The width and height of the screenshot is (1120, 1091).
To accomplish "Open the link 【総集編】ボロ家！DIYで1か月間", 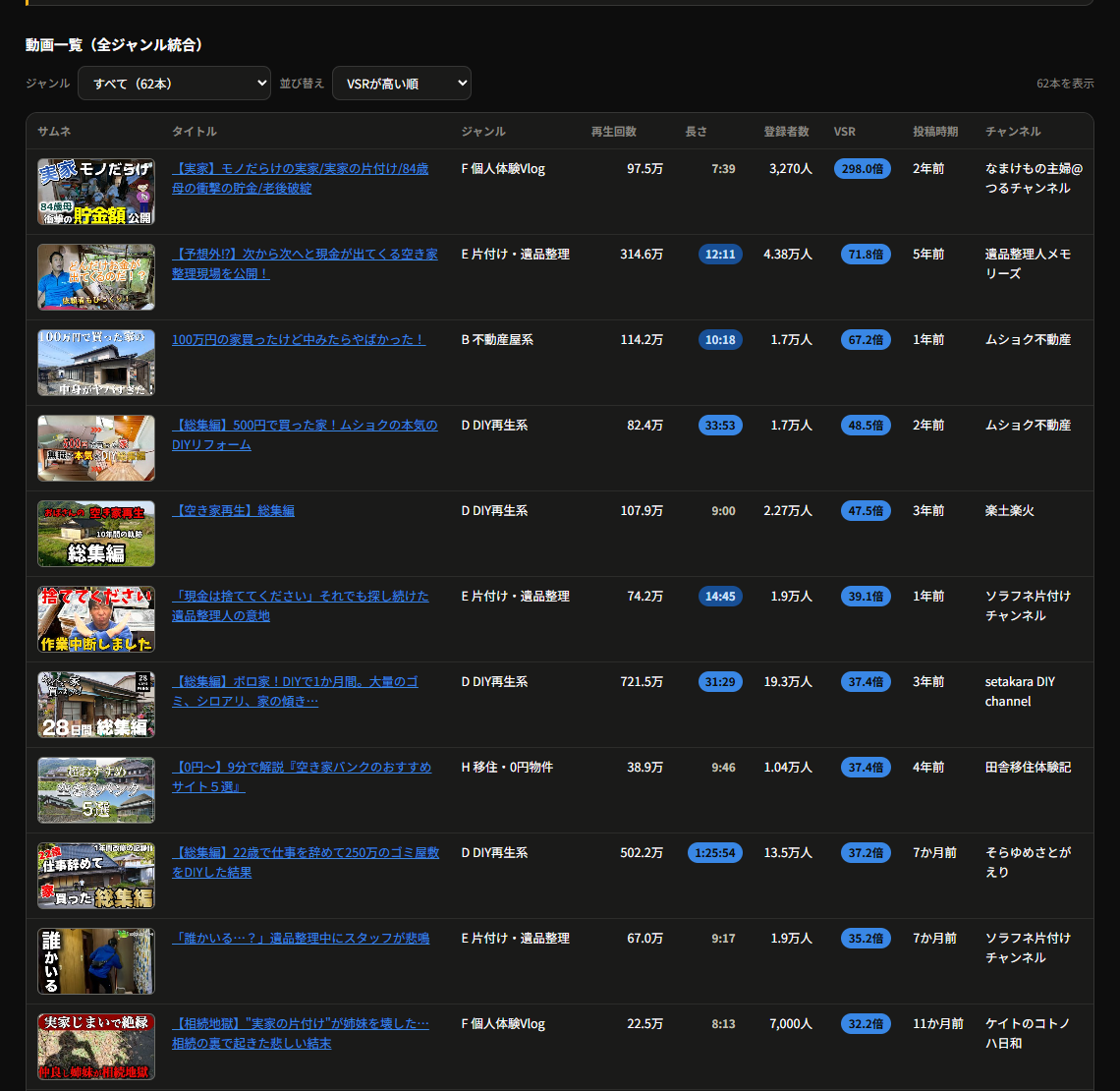I will (295, 692).
